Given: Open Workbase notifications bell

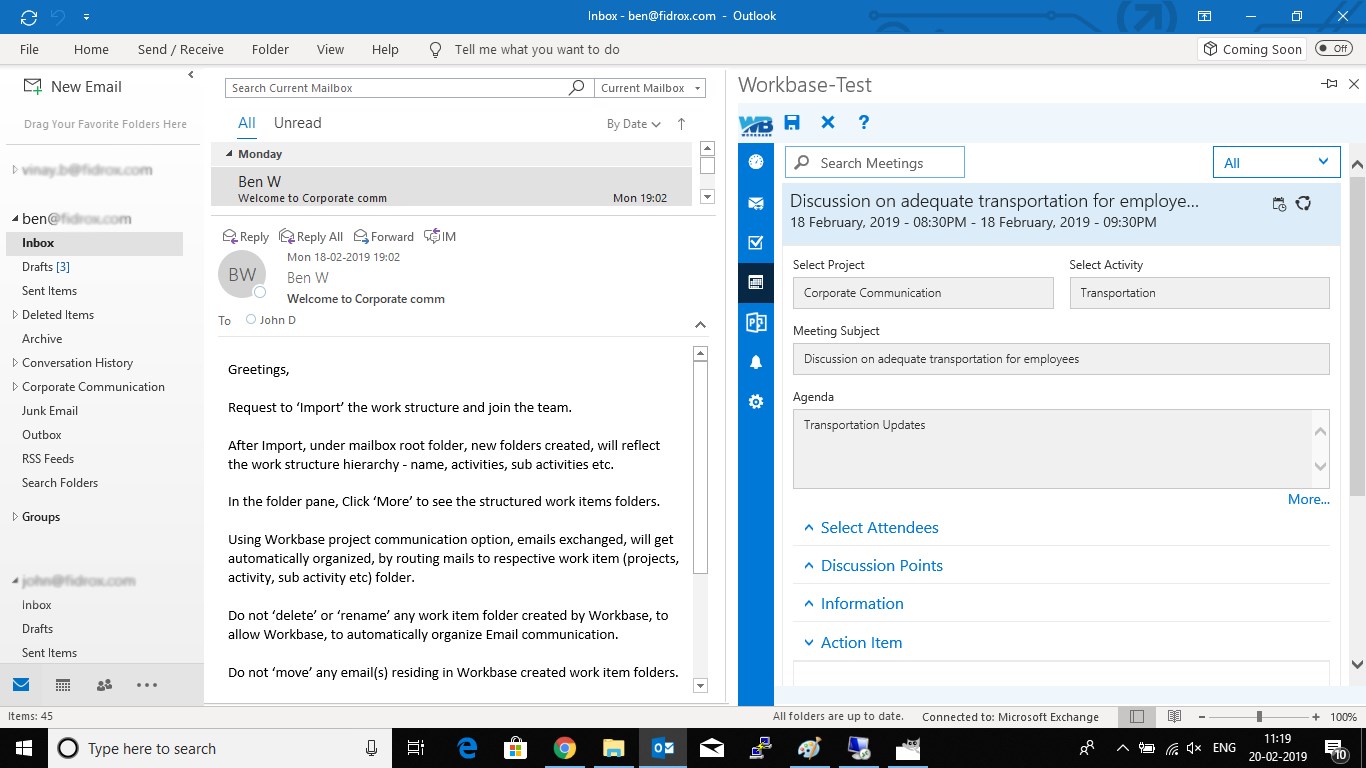Looking at the screenshot, I should [x=756, y=362].
